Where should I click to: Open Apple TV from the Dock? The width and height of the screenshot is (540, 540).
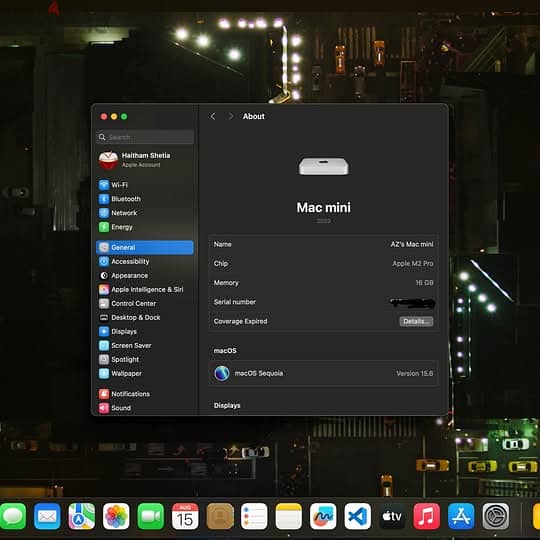[392, 516]
